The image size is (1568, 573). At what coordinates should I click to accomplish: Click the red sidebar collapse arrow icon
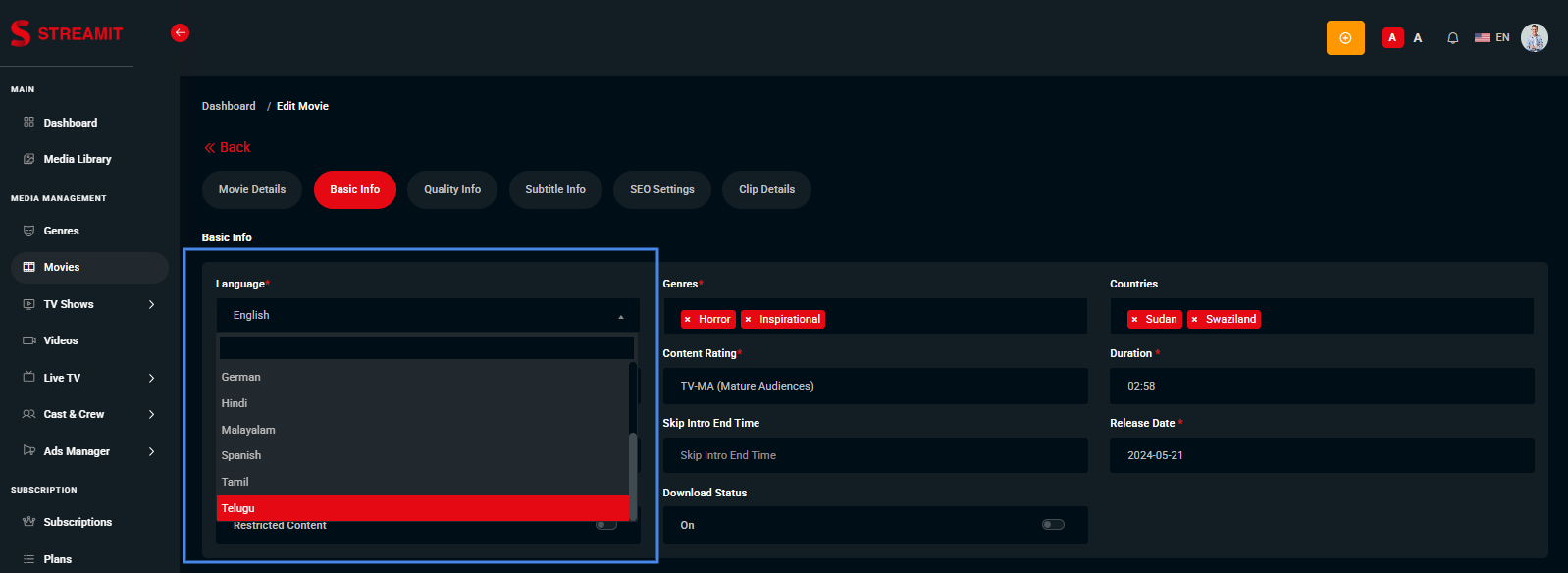click(x=180, y=32)
